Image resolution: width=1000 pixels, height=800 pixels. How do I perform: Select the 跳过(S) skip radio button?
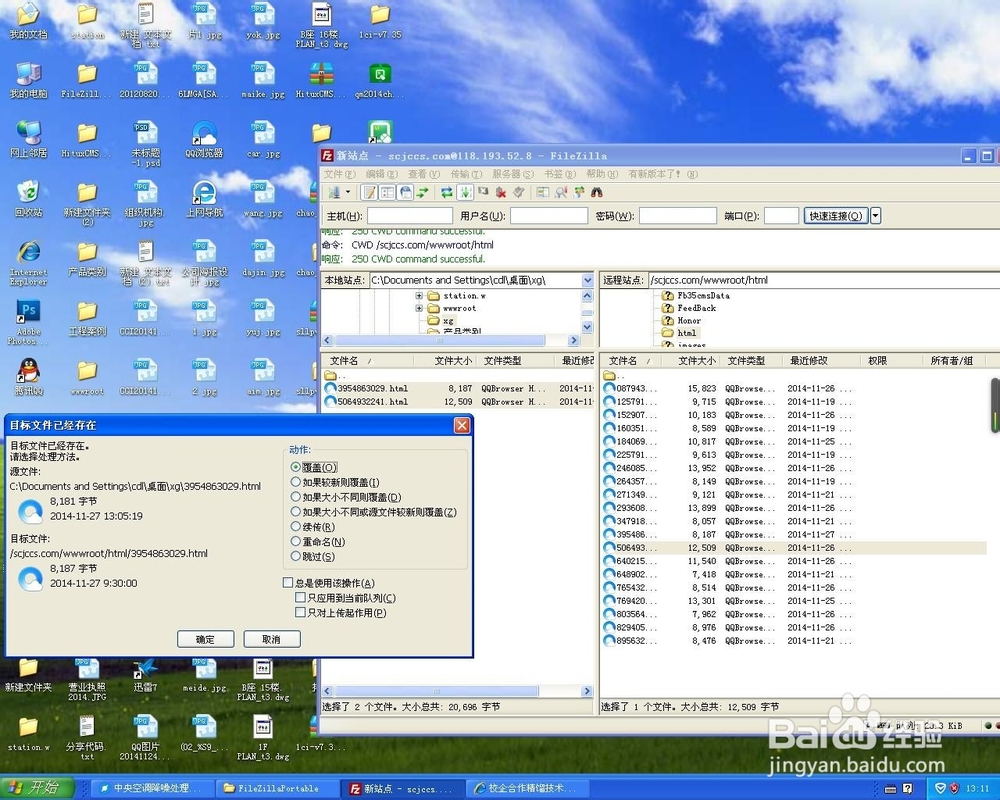[x=295, y=556]
